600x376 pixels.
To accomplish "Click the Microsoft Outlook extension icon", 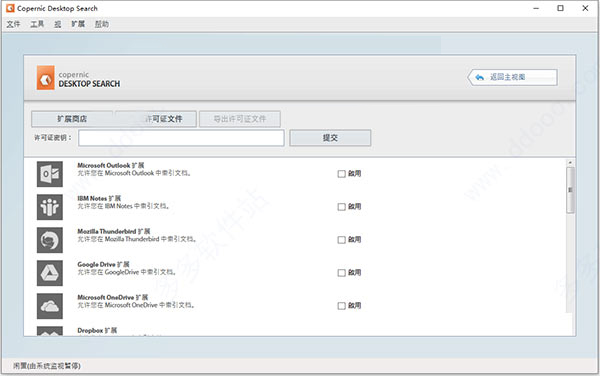I will point(50,174).
